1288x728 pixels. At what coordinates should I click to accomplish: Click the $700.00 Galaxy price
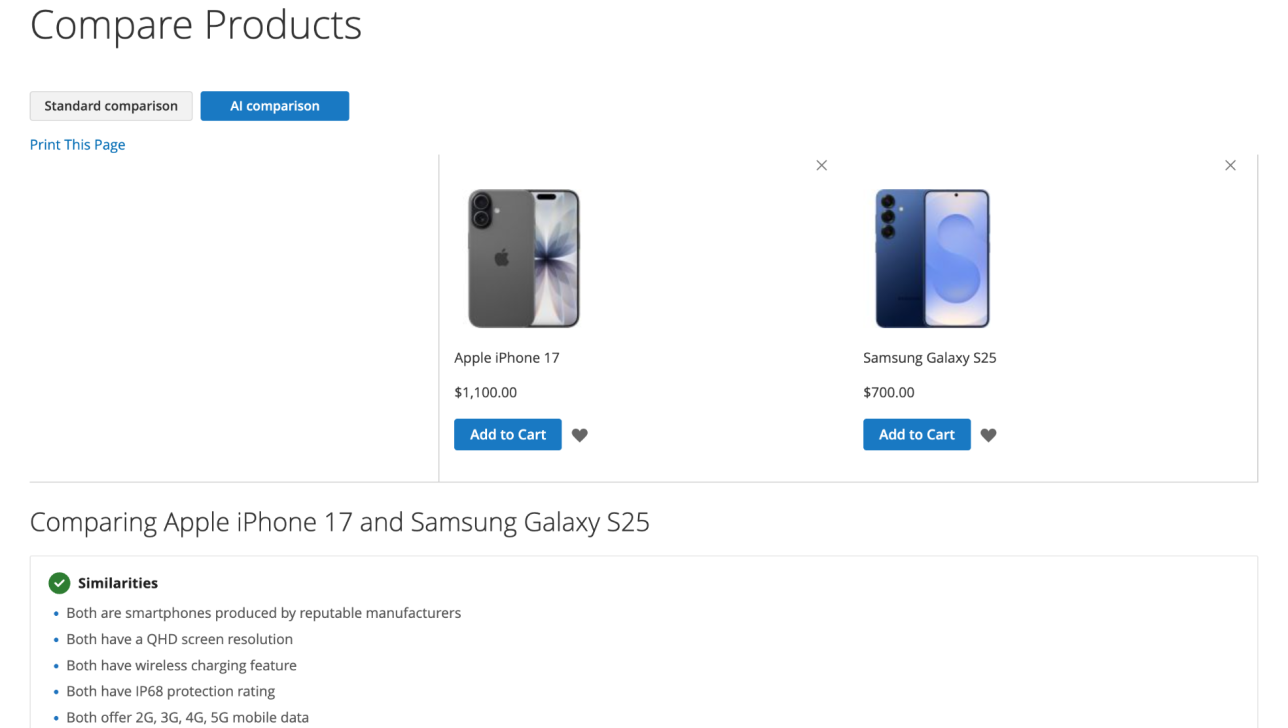pyautogui.click(x=889, y=393)
